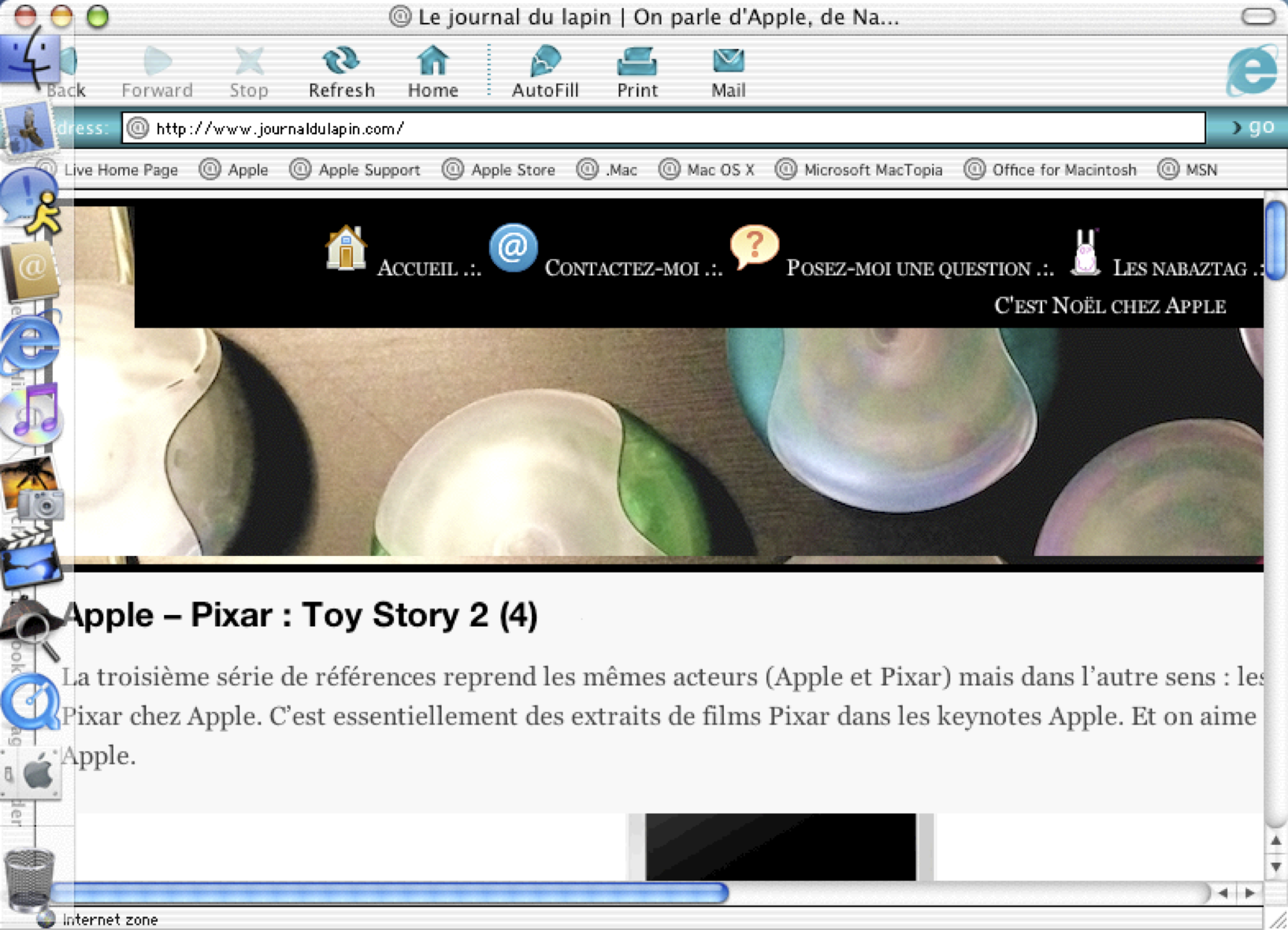This screenshot has height=930, width=1288.
Task: Click the Refresh toolbar icon
Action: (340, 71)
